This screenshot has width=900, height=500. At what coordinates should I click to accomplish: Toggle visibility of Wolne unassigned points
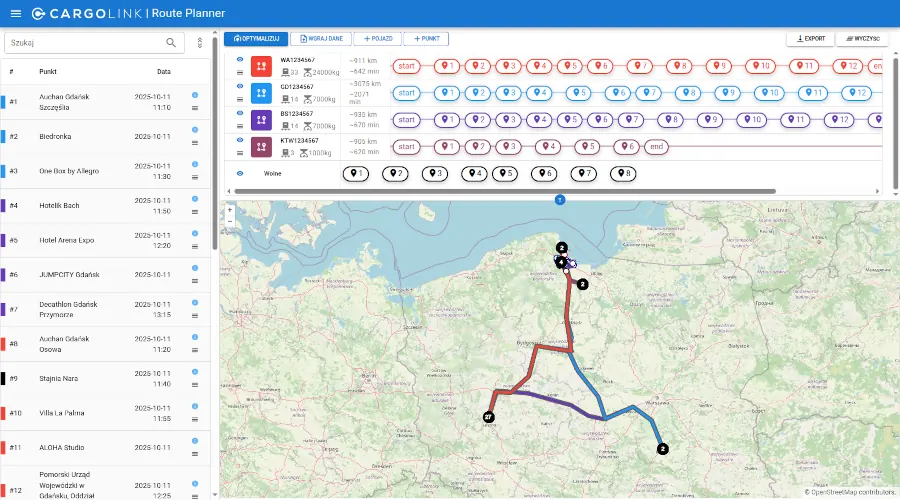(240, 174)
